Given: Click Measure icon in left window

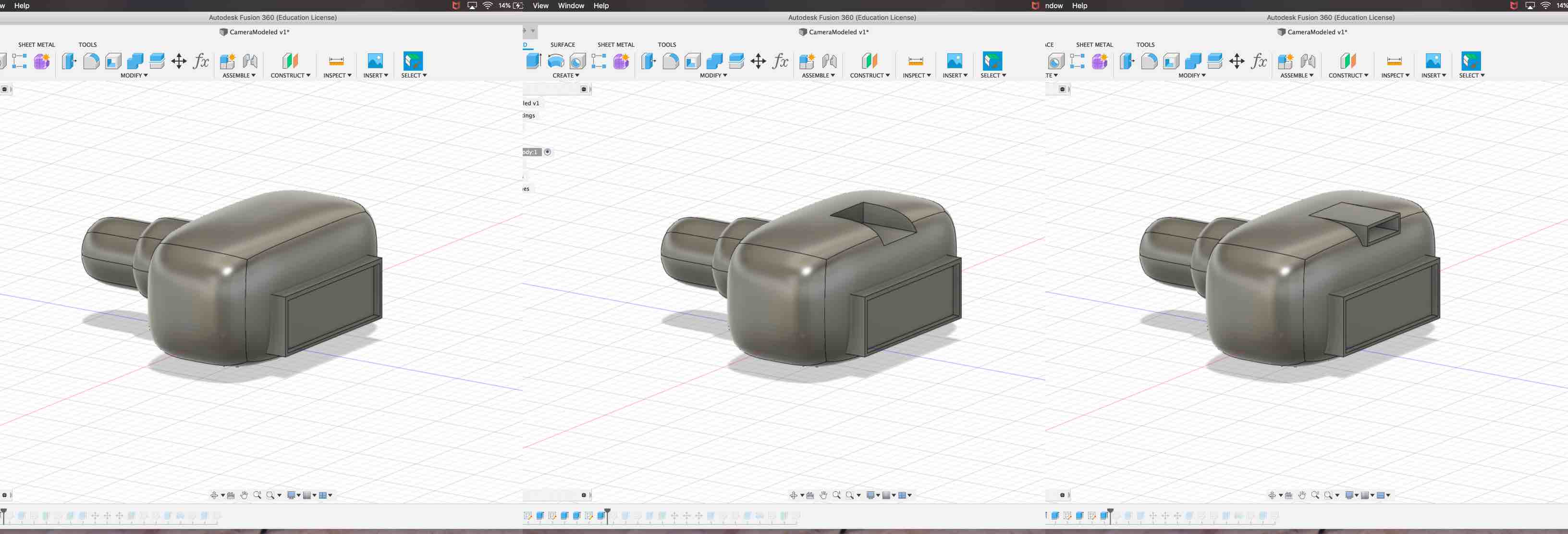Looking at the screenshot, I should [336, 61].
